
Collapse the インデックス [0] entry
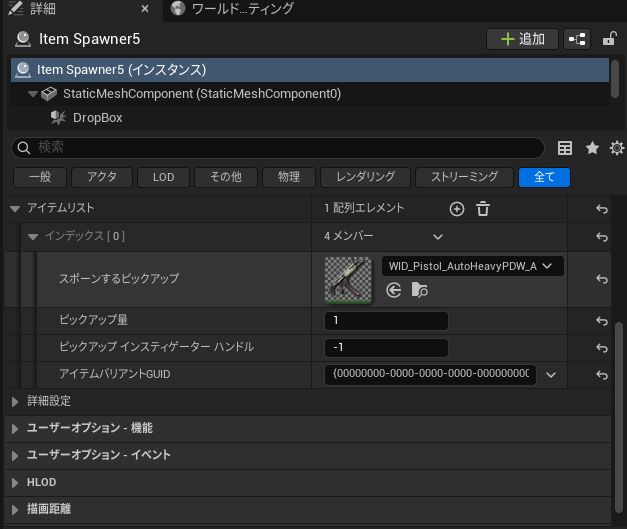(33, 237)
